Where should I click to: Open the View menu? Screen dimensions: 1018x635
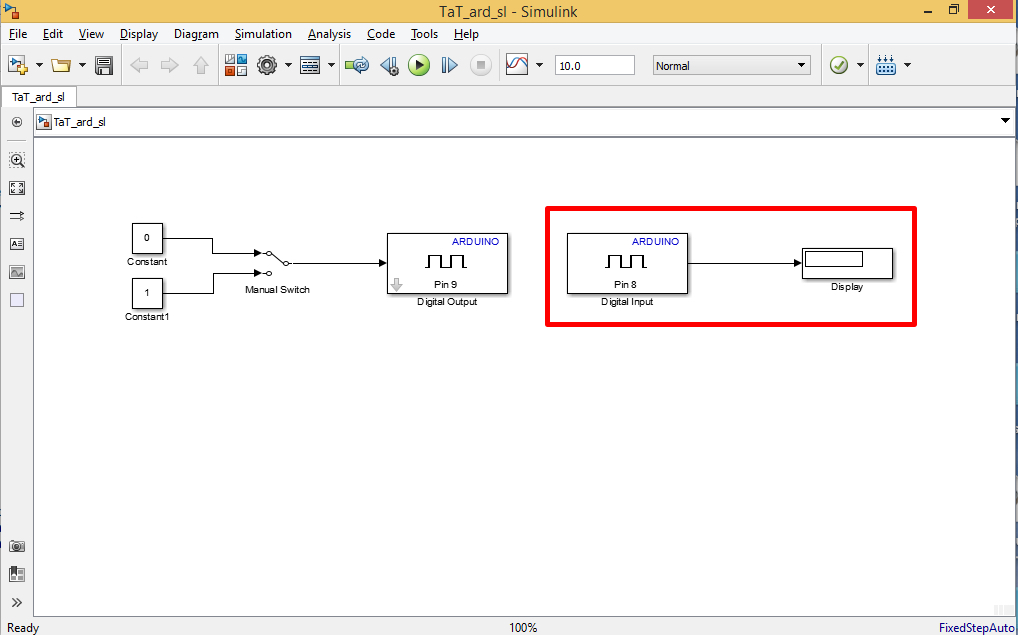(92, 34)
